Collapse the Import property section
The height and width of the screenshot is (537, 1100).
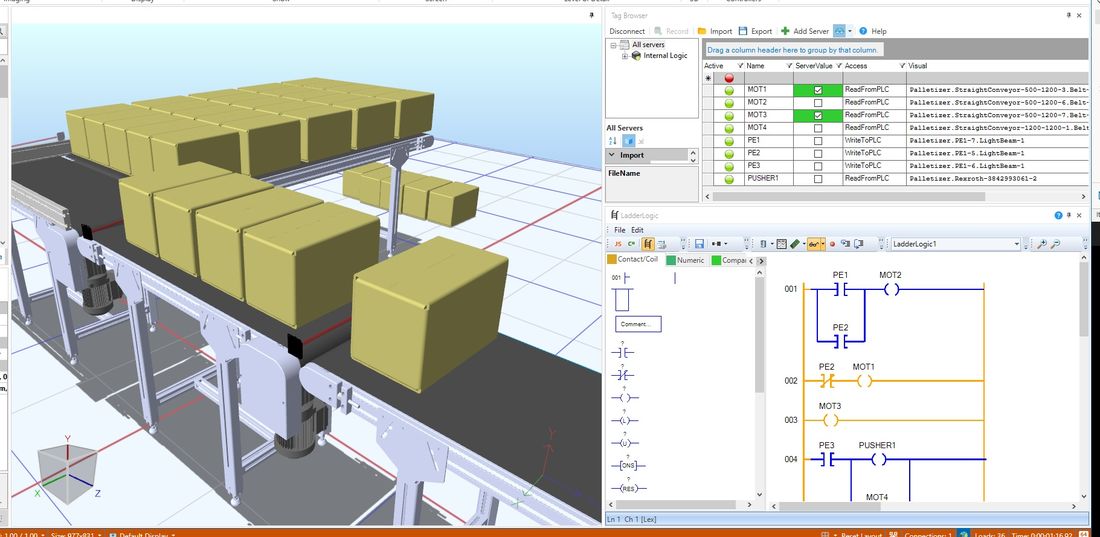[612, 155]
